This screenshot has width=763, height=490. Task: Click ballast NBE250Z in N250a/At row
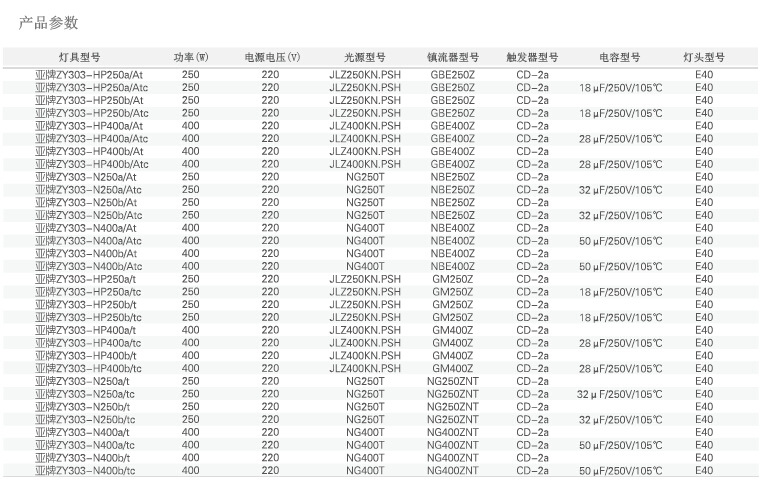point(453,177)
